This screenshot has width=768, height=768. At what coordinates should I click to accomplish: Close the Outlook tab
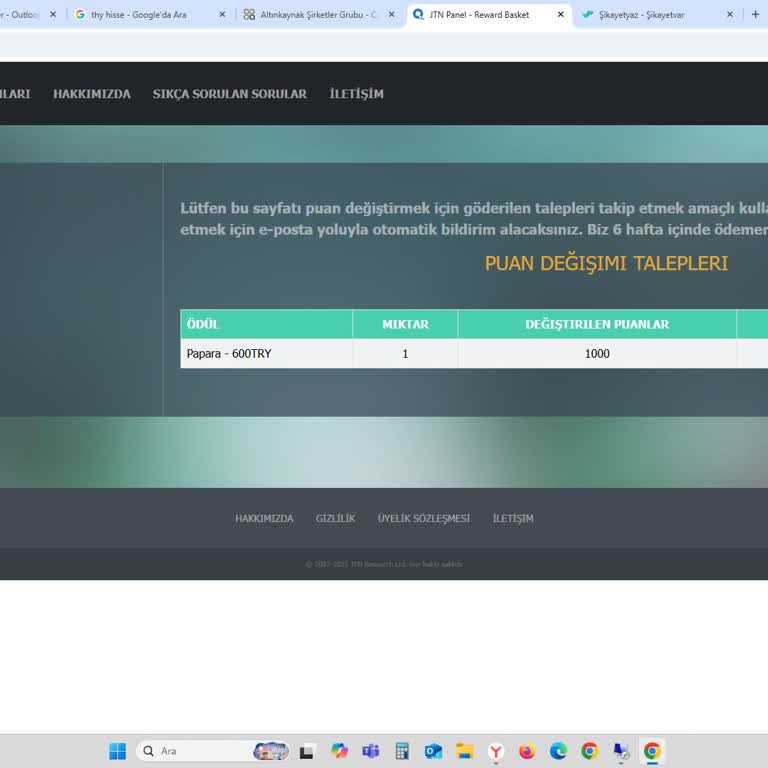pos(53,15)
